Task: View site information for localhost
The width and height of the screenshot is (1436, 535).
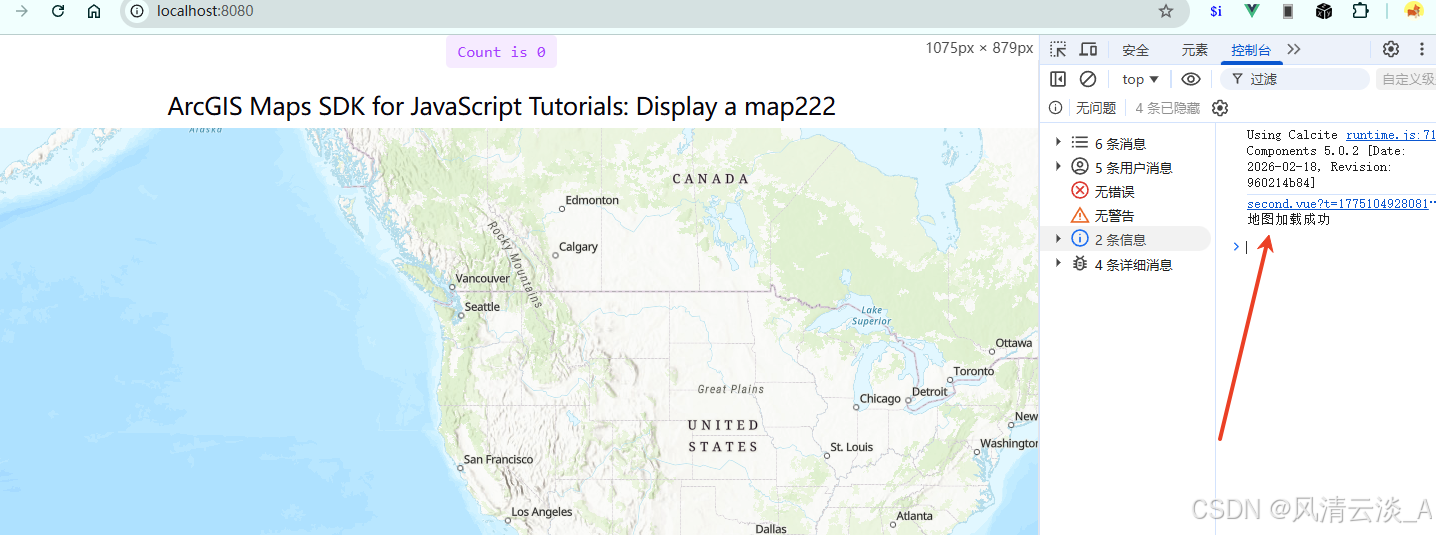Action: coord(138,11)
